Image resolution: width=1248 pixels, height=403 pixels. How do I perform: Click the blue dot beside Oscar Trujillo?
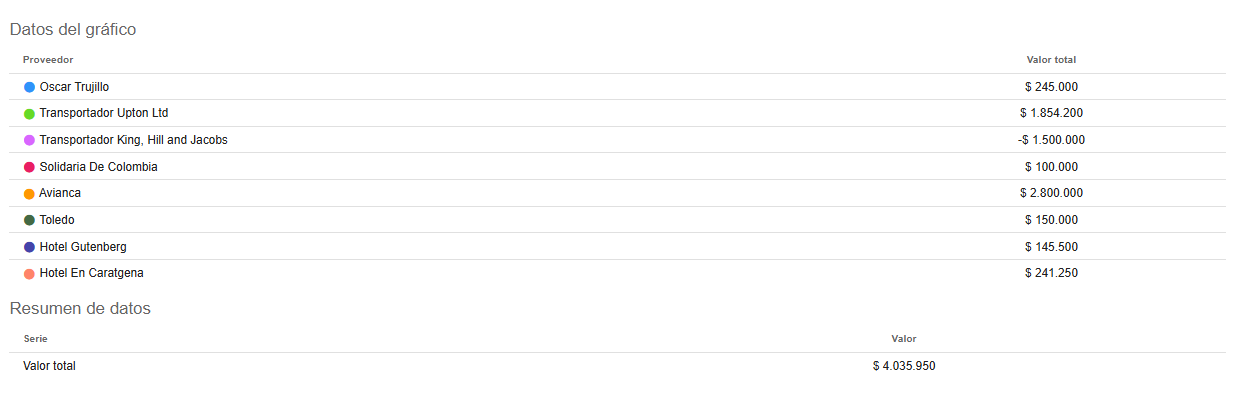click(29, 87)
